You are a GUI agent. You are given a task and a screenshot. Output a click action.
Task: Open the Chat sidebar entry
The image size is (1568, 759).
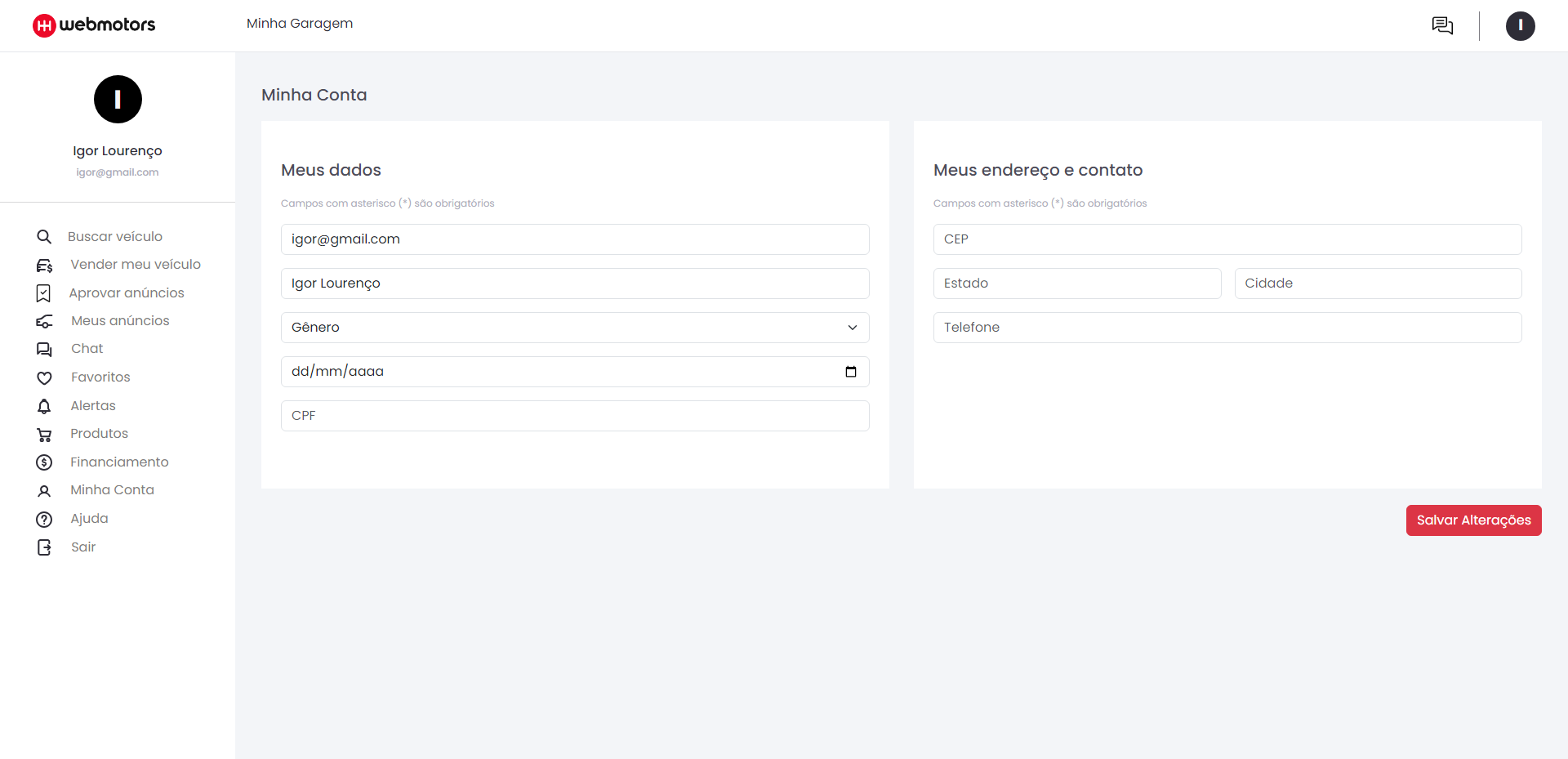click(87, 349)
